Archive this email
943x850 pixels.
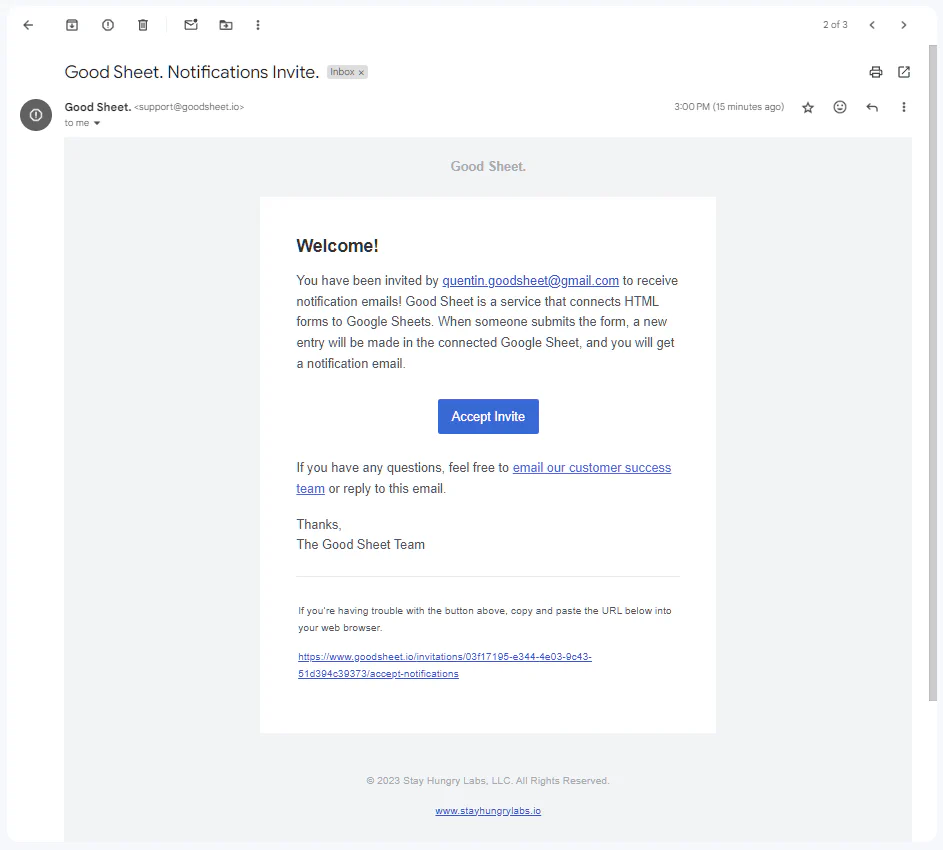pos(72,25)
